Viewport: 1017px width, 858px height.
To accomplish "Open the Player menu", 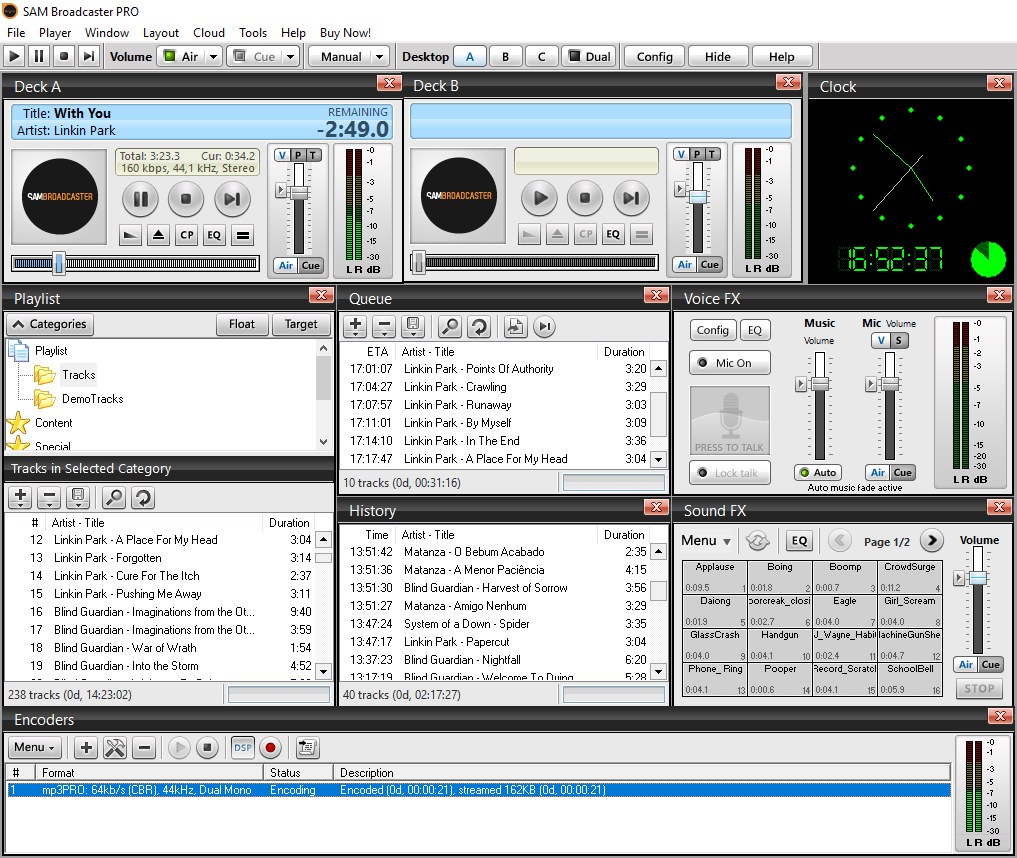I will [54, 32].
